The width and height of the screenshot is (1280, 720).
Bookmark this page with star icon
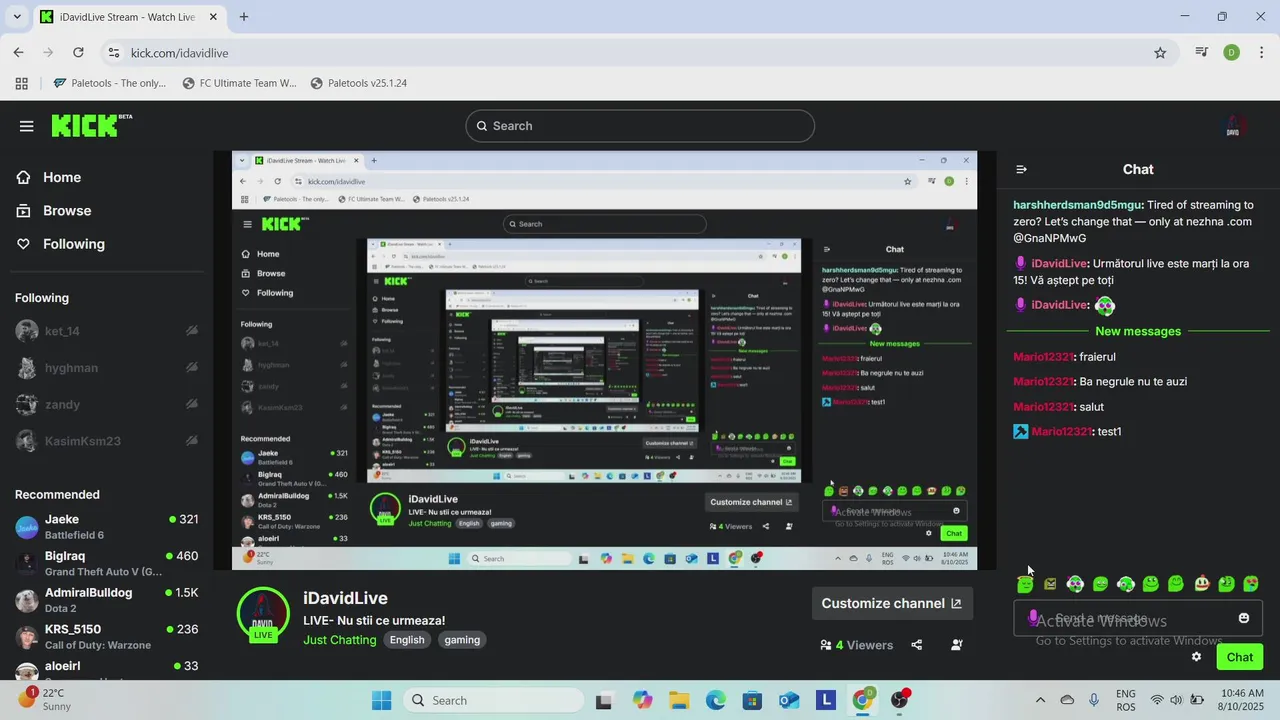pyautogui.click(x=1160, y=53)
